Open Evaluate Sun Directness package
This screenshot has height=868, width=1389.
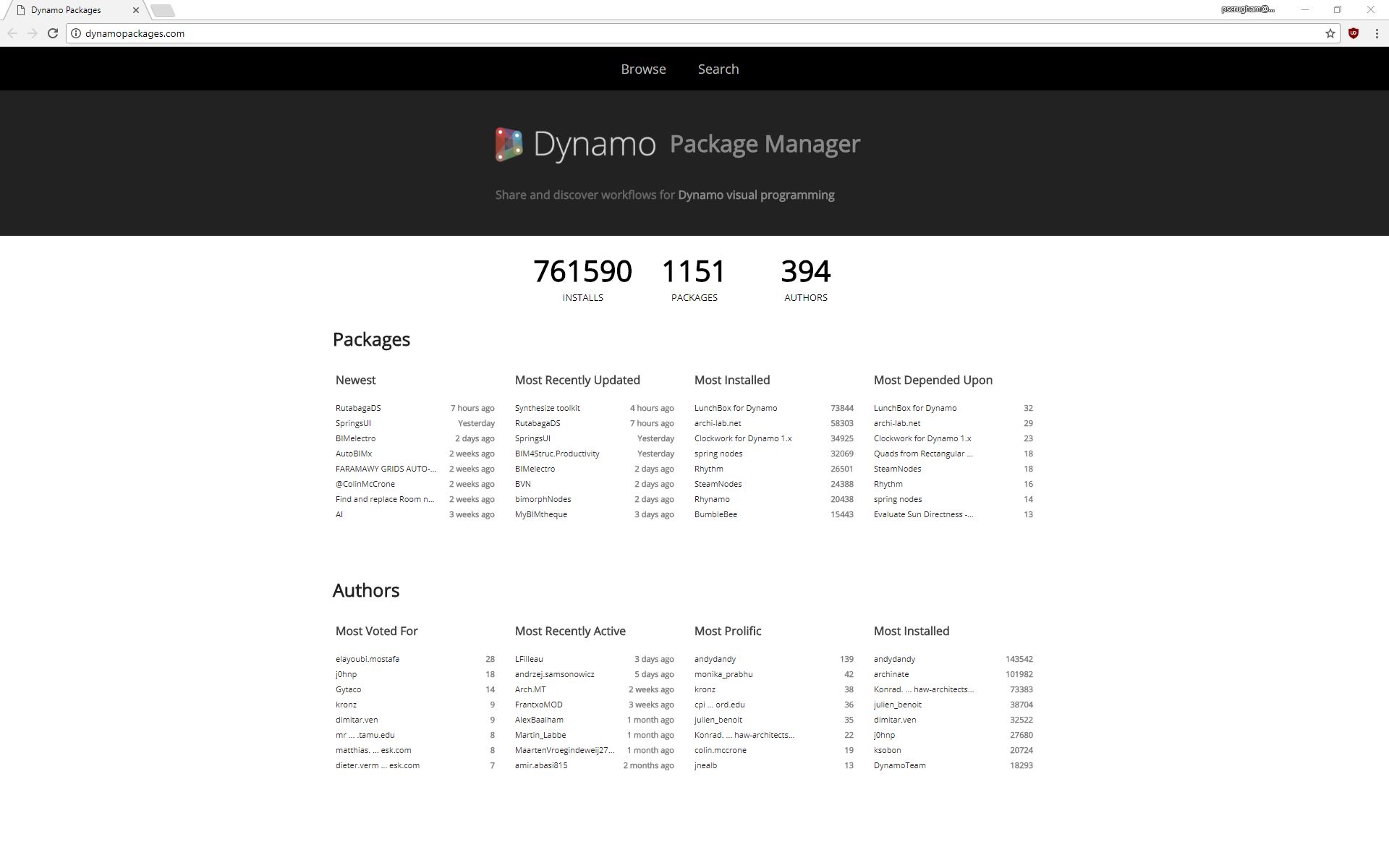point(923,514)
